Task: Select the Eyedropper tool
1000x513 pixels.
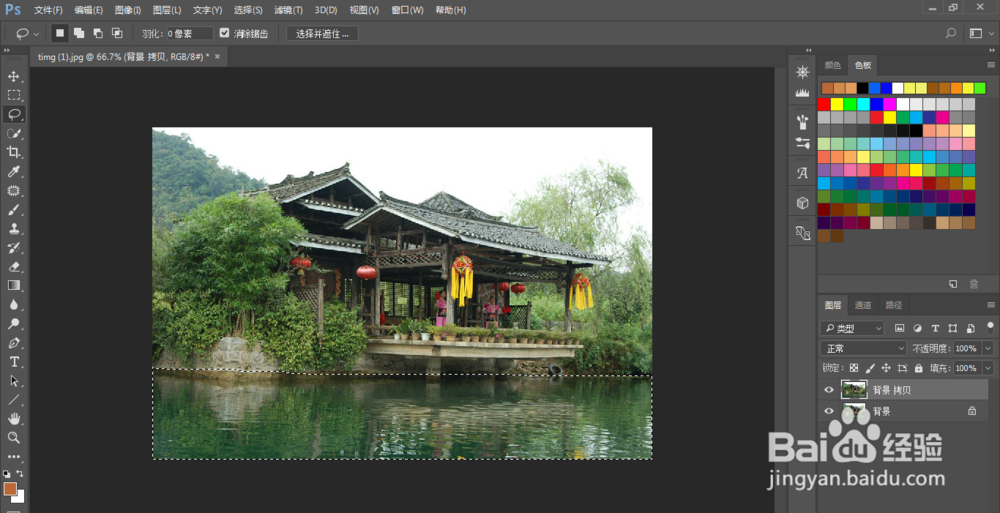Action: coord(13,171)
